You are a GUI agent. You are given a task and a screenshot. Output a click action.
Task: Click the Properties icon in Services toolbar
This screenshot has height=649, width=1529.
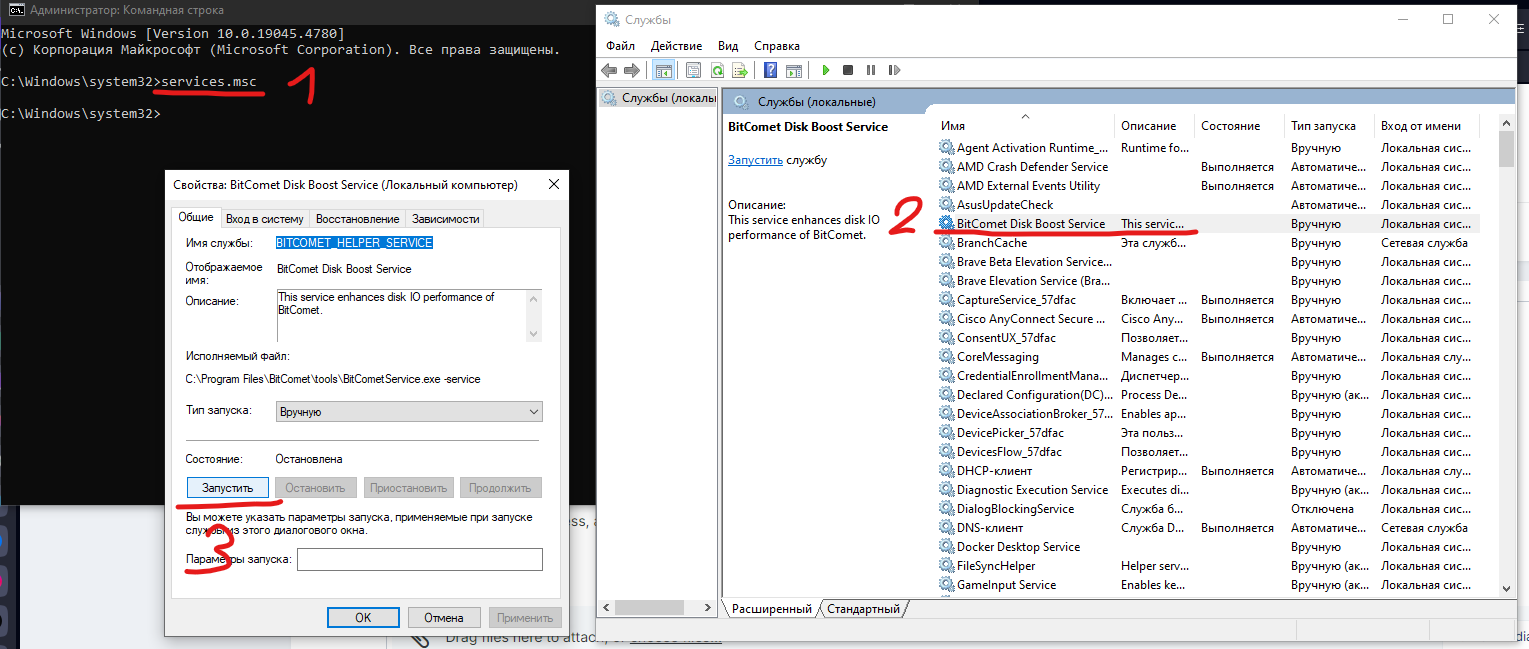[692, 70]
